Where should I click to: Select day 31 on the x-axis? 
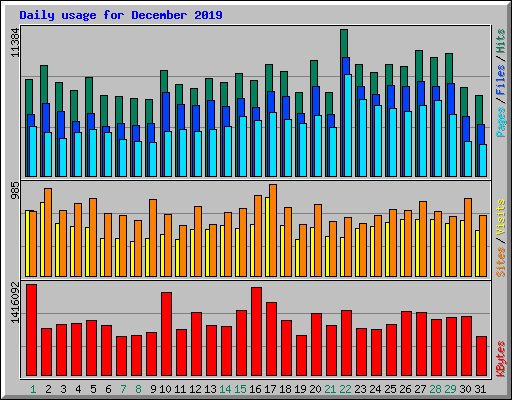(480, 389)
